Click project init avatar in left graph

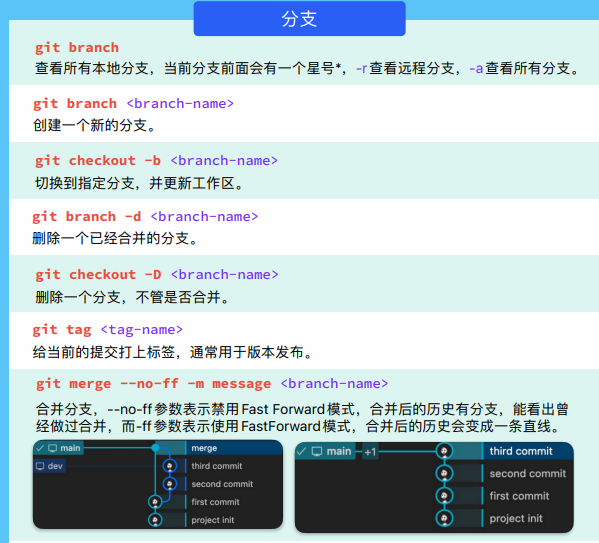point(155,520)
